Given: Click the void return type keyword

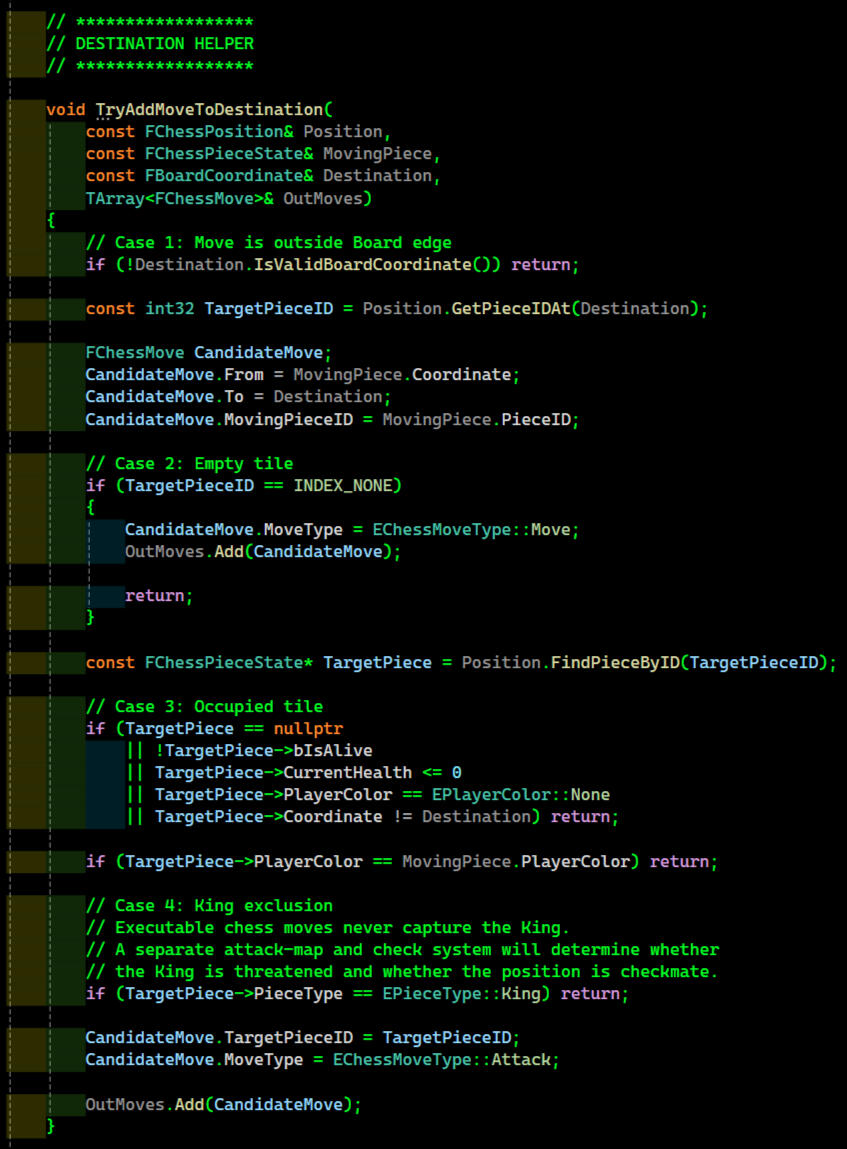Looking at the screenshot, I should pos(66,110).
